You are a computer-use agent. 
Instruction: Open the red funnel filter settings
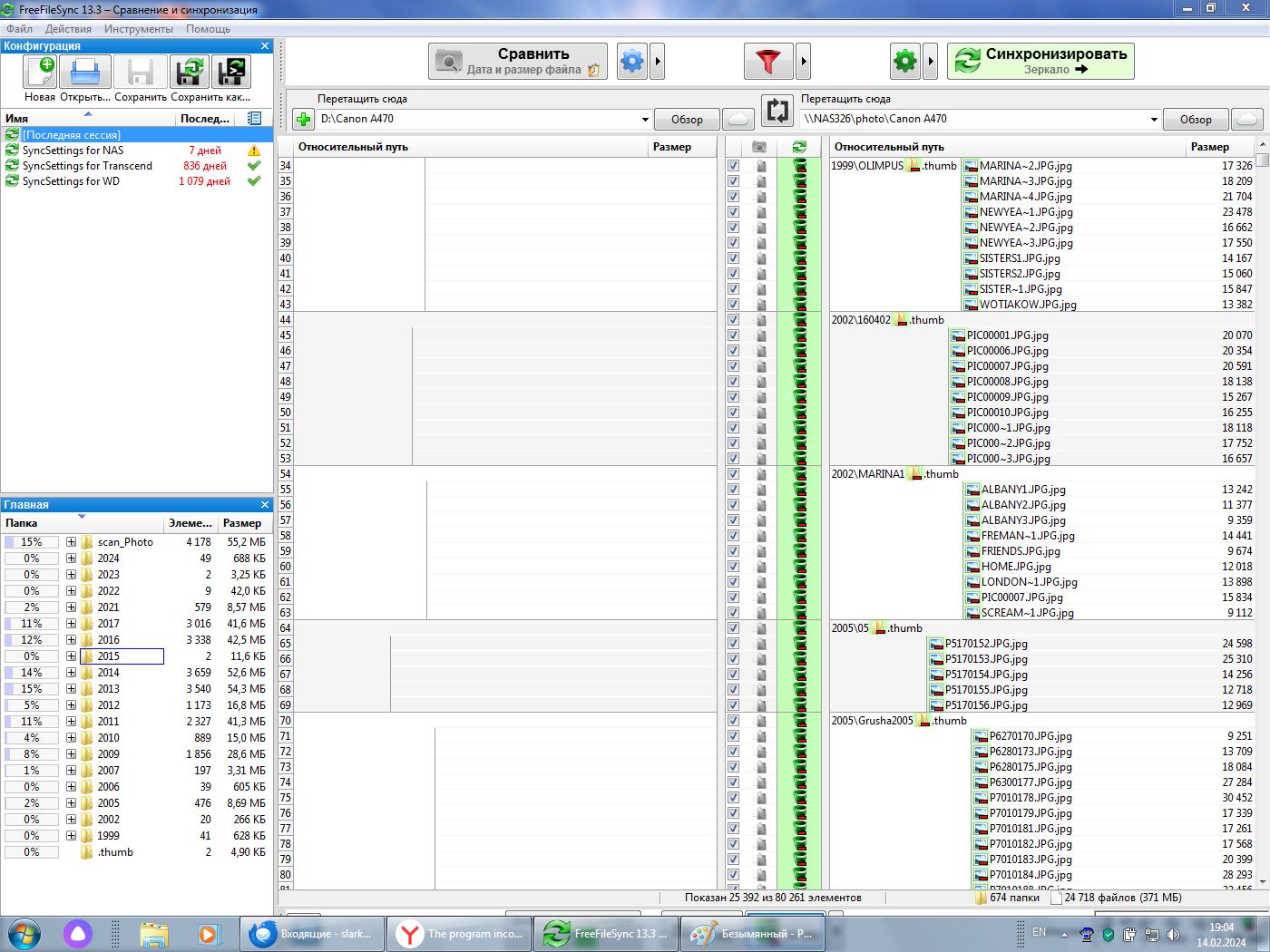(x=768, y=62)
